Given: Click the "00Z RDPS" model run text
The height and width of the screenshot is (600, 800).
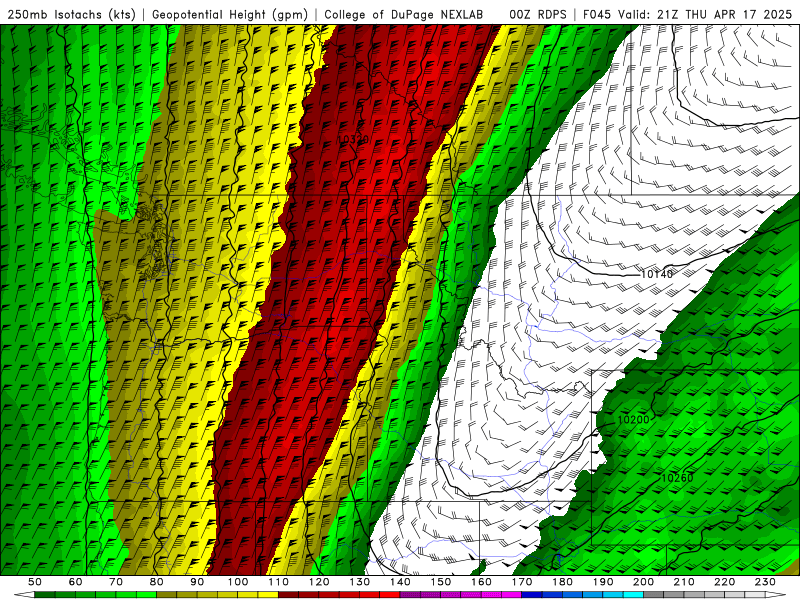Looking at the screenshot, I should 538,14.
